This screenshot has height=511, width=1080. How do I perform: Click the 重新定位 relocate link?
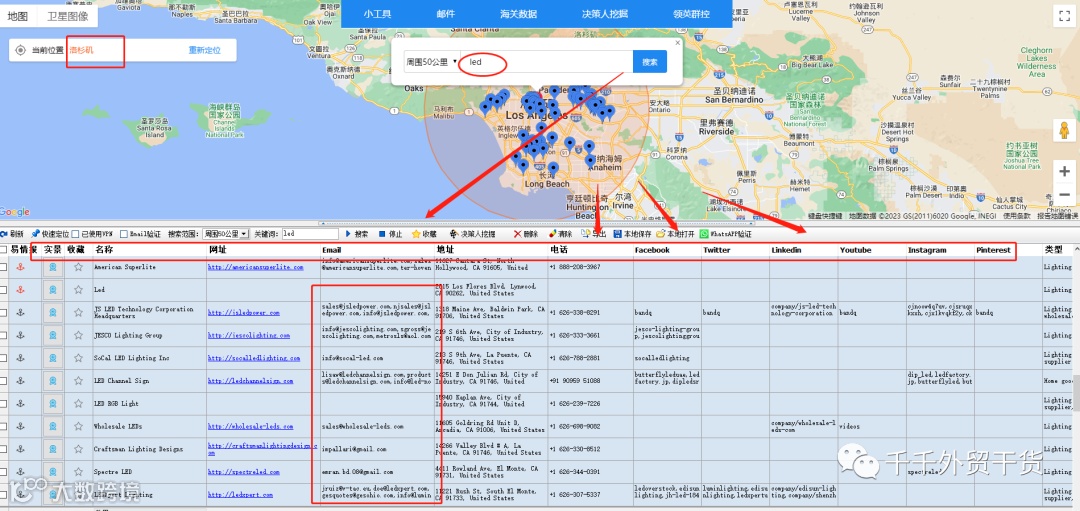tap(205, 50)
